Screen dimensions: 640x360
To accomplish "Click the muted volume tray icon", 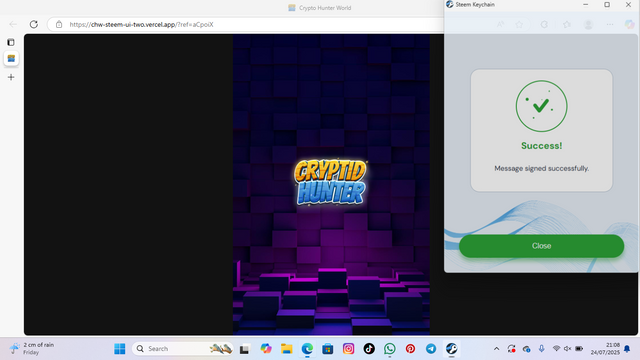I will coord(567,349).
